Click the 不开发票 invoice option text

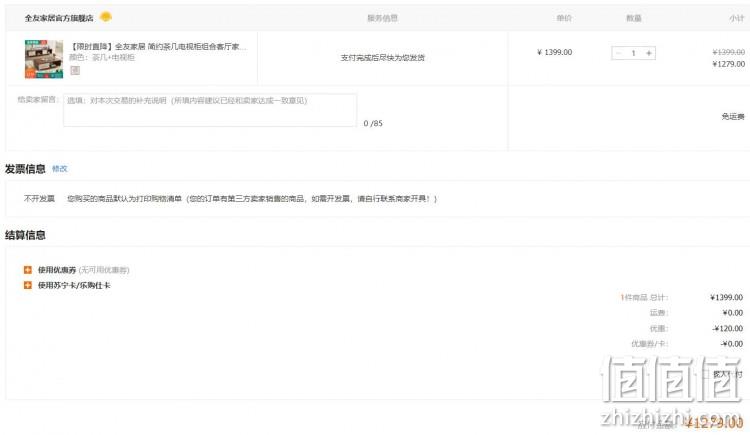(39, 198)
